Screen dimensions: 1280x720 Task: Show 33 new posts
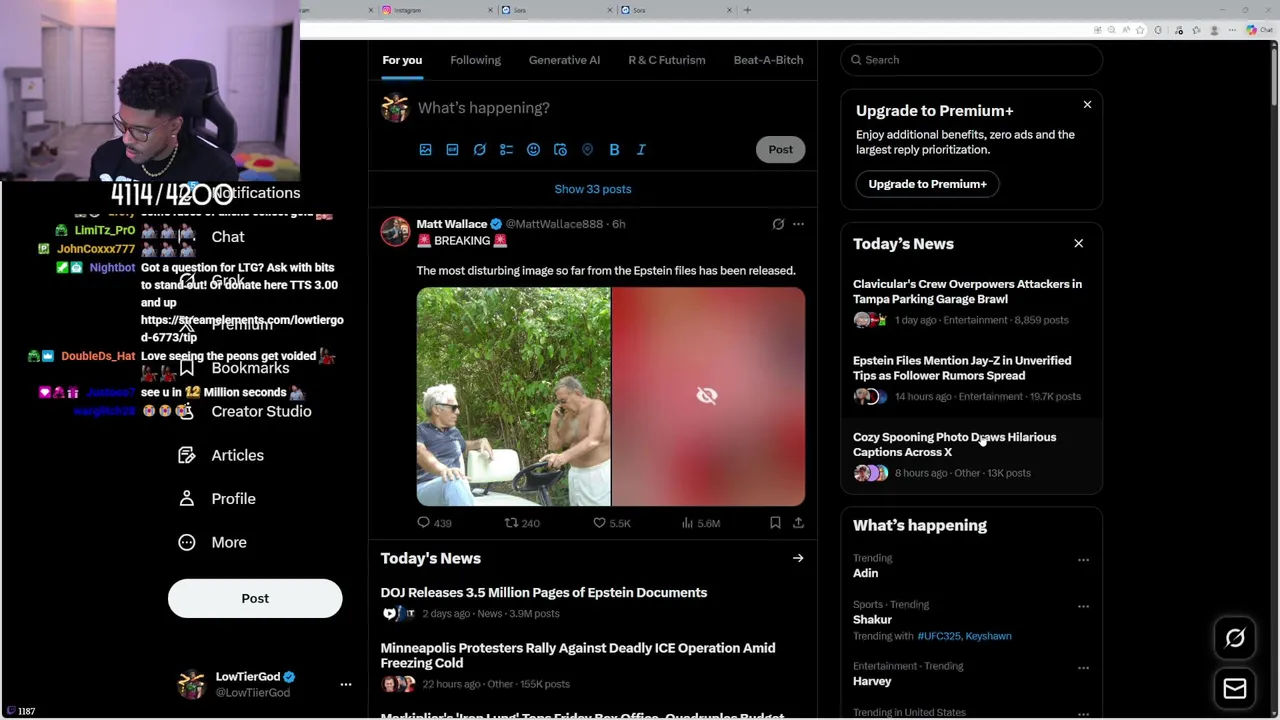(593, 189)
